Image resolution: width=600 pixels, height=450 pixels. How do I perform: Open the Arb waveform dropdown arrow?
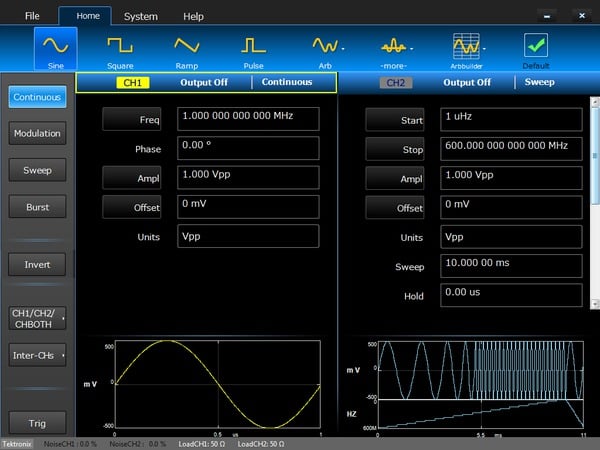[343, 47]
